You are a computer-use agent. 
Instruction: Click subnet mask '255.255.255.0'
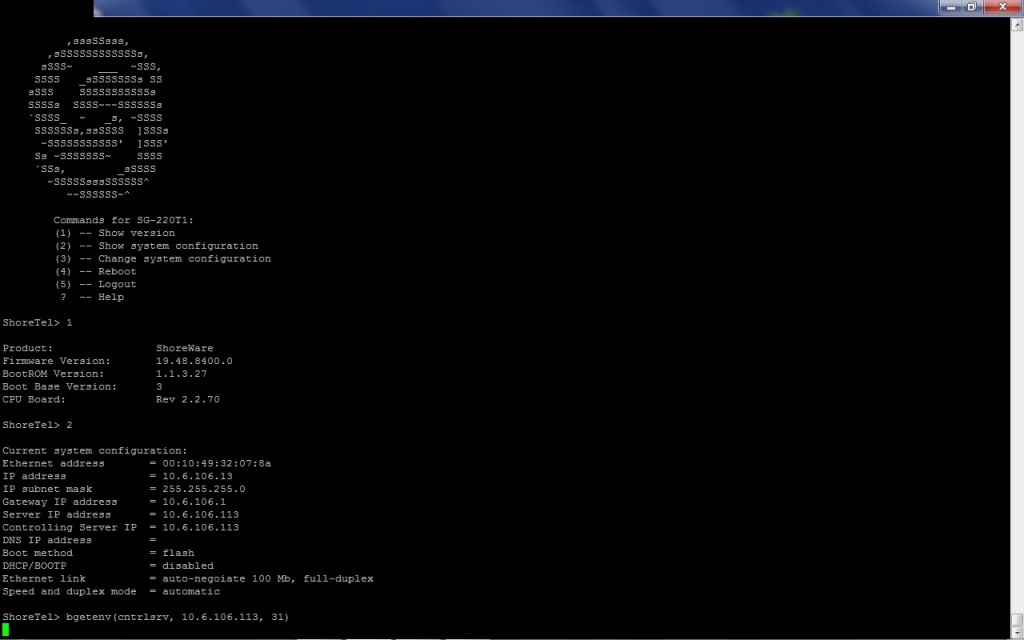204,489
